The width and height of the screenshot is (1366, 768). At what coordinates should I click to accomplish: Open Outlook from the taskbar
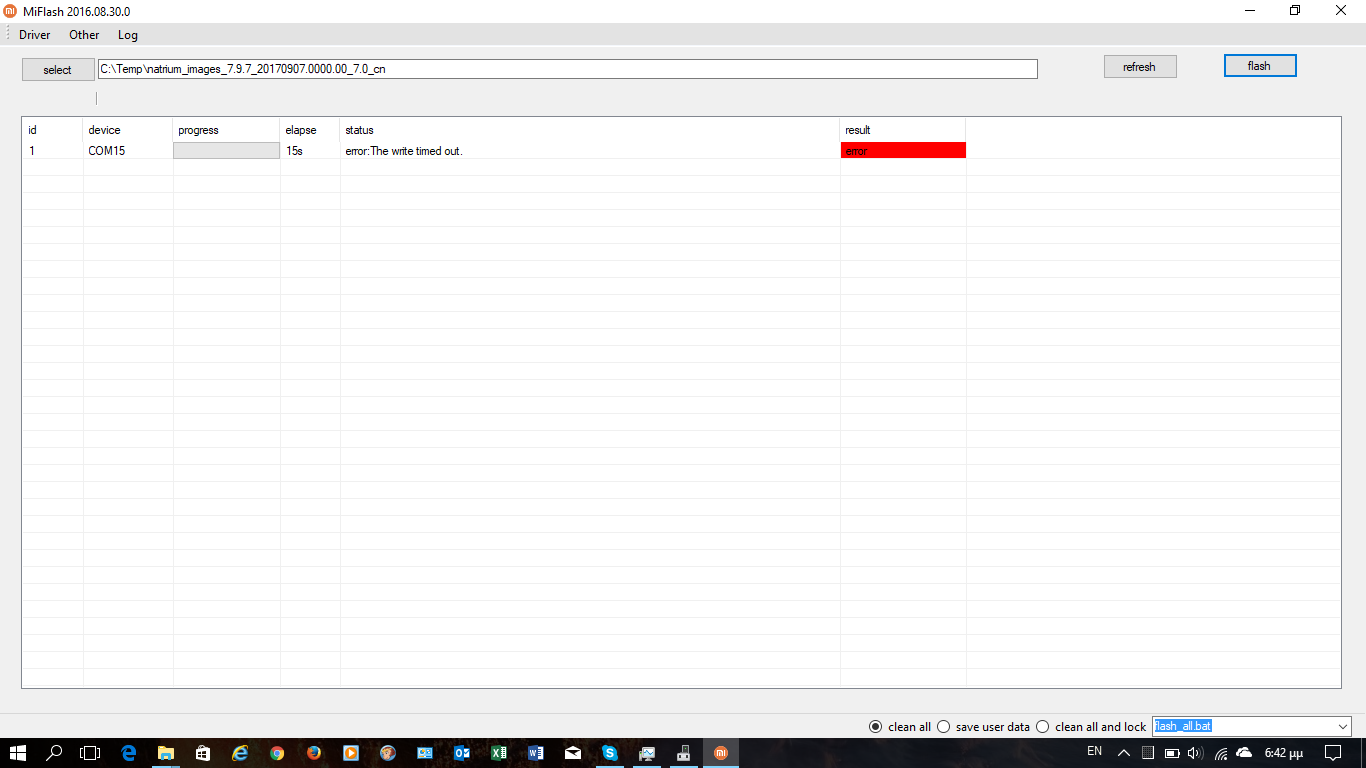point(461,753)
